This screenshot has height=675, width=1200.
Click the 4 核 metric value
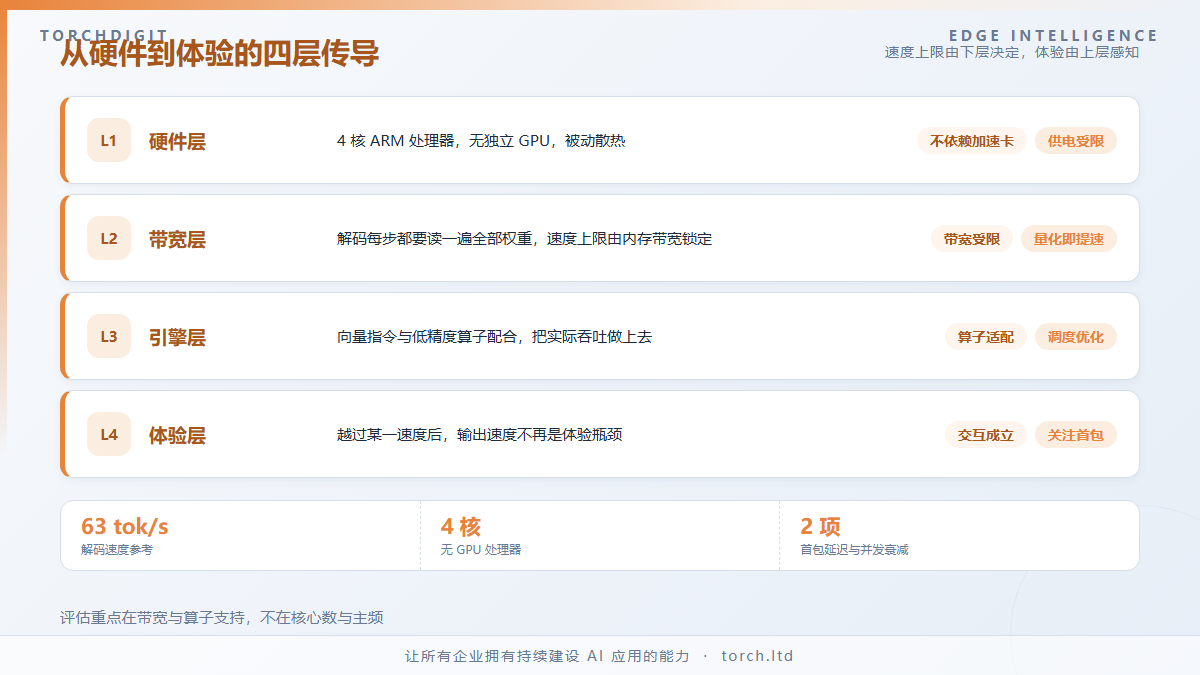click(x=461, y=526)
